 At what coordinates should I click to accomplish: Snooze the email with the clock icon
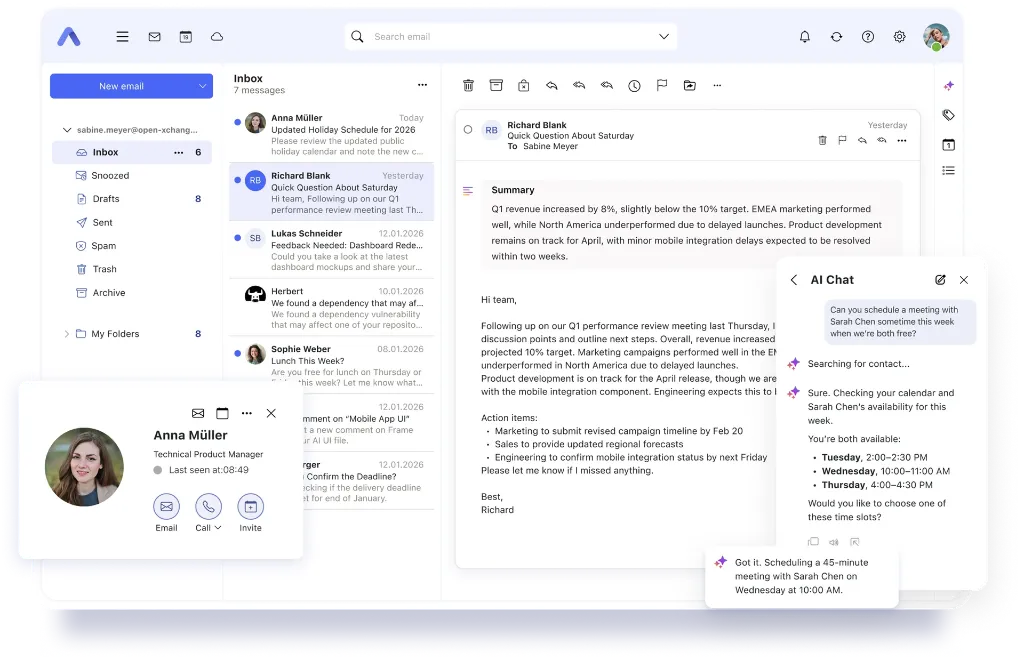[x=634, y=86]
